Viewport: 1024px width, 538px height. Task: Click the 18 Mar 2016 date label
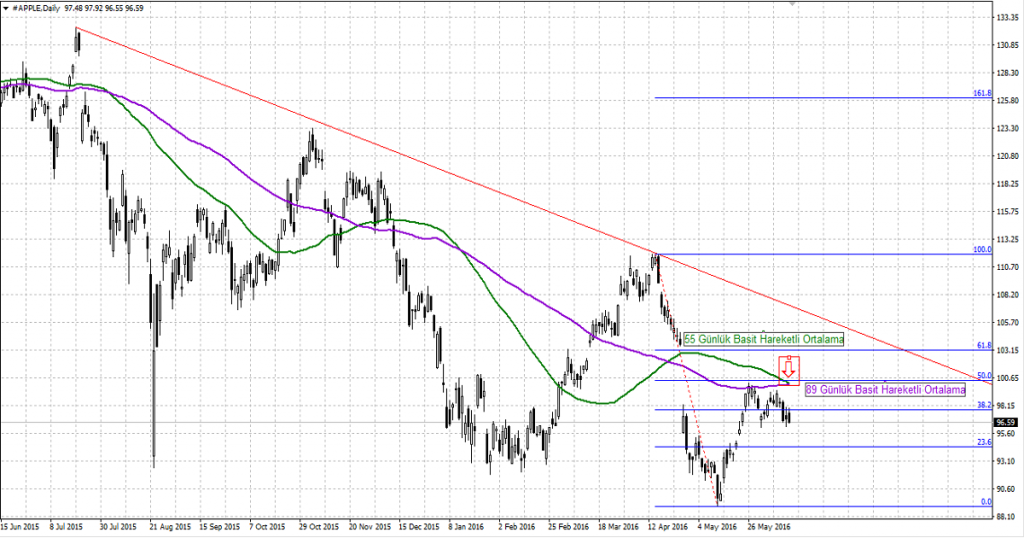click(x=618, y=526)
